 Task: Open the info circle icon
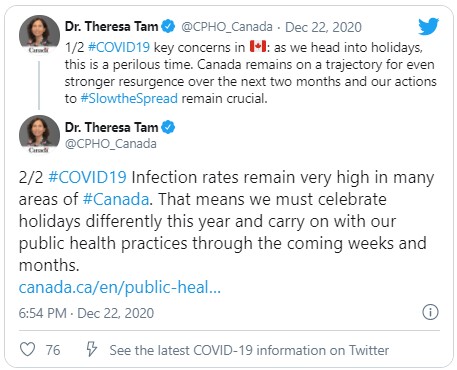click(430, 312)
